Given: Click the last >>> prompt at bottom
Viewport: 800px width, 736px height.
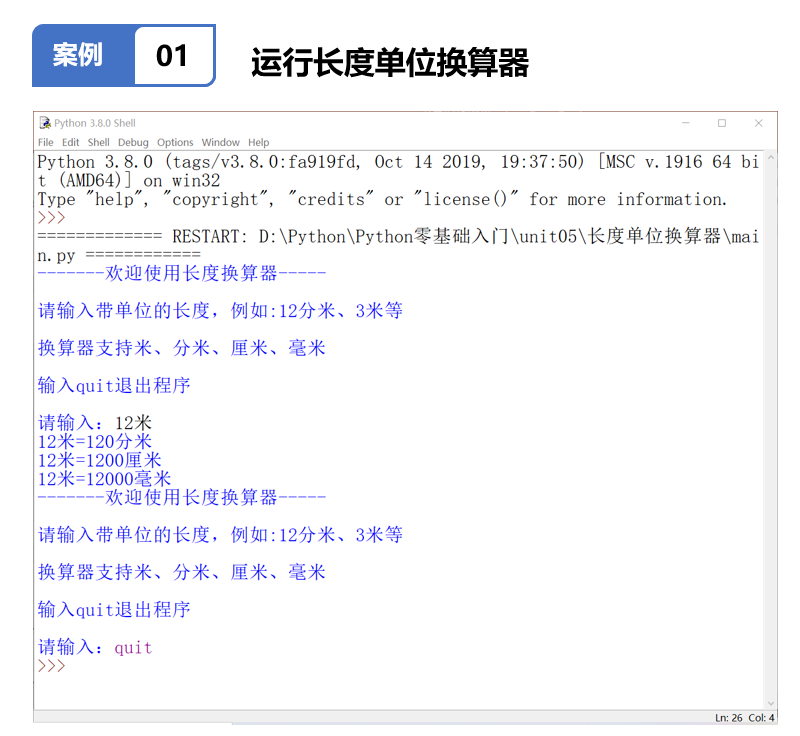Looking at the screenshot, I should [52, 666].
